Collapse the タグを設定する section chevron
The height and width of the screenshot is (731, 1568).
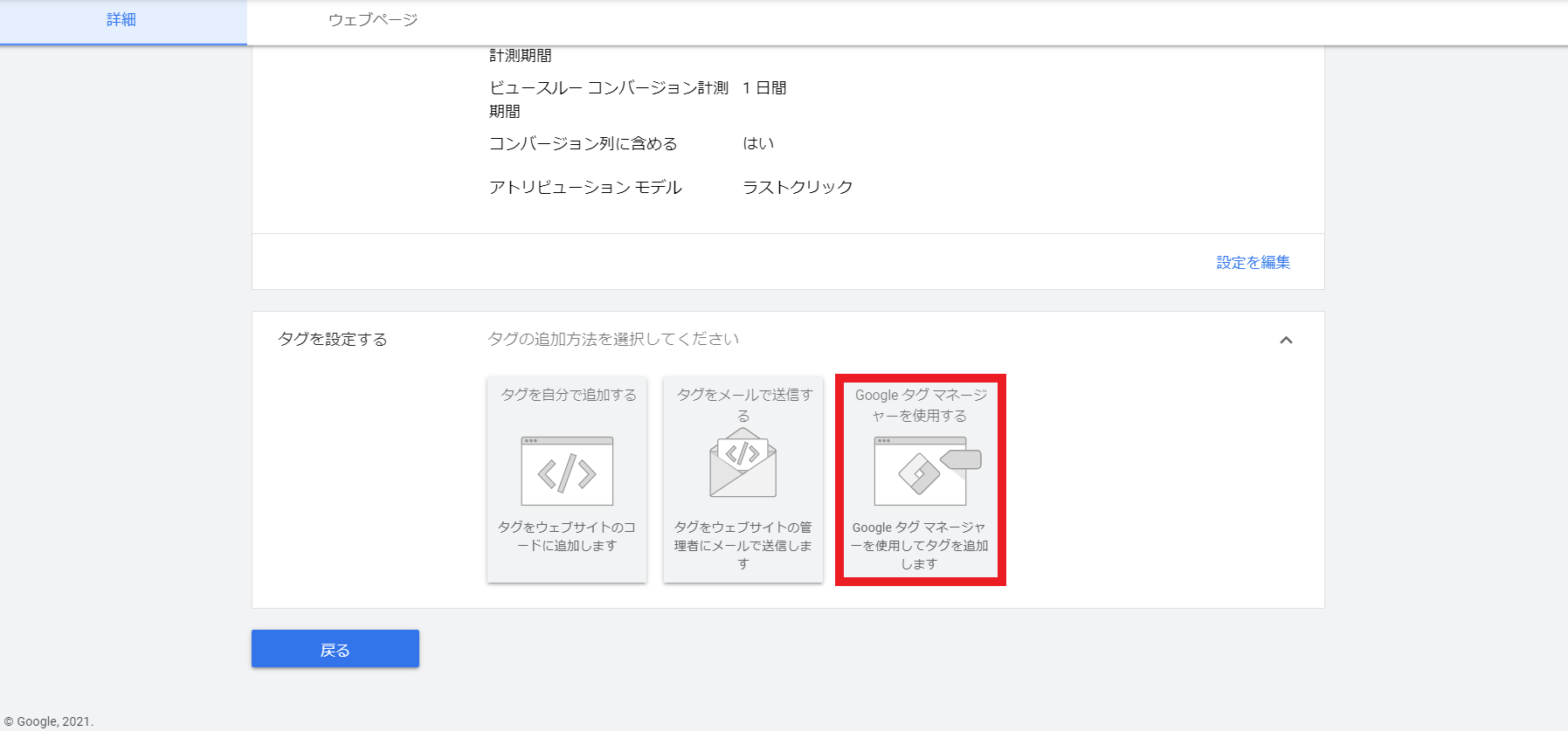click(x=1286, y=340)
